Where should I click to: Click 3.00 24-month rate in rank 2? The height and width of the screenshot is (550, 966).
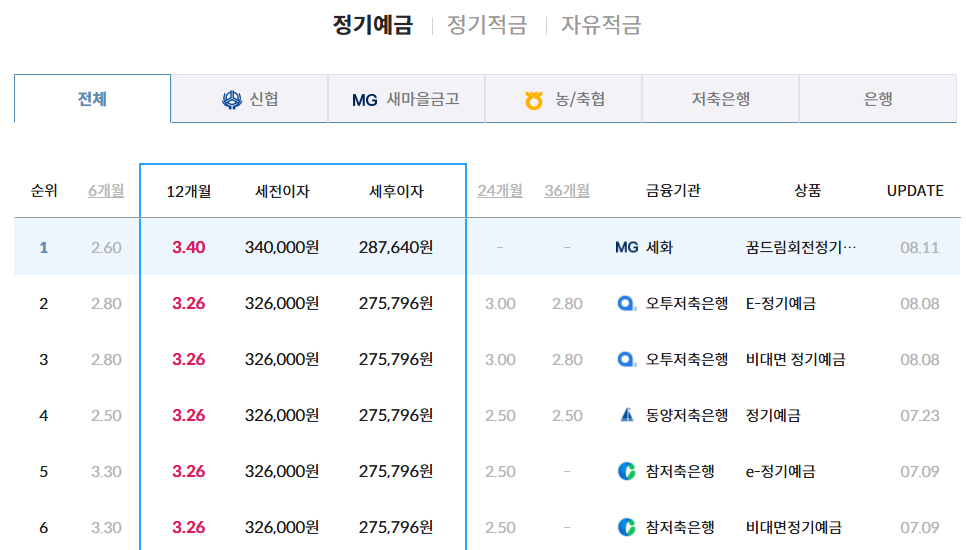tap(500, 304)
